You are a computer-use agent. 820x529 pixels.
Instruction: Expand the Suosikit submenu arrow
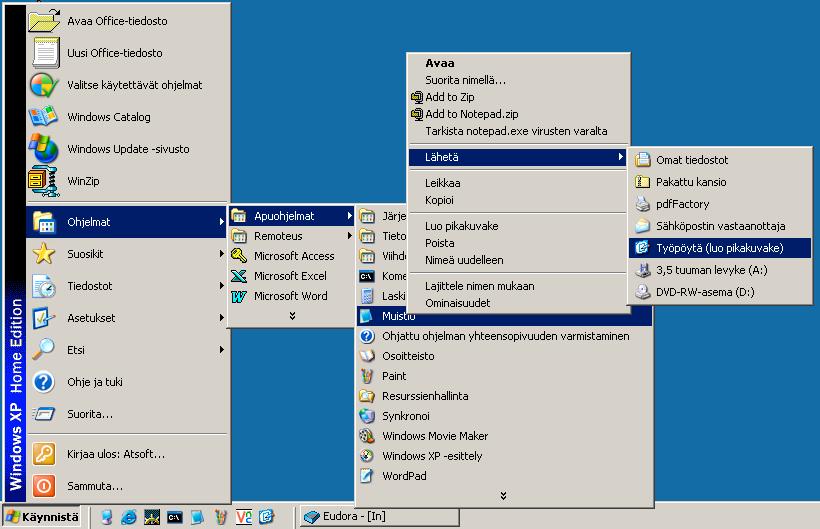coord(222,254)
